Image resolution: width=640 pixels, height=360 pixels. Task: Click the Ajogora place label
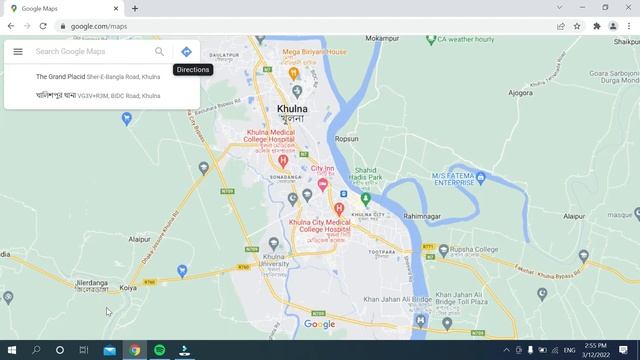click(x=520, y=93)
